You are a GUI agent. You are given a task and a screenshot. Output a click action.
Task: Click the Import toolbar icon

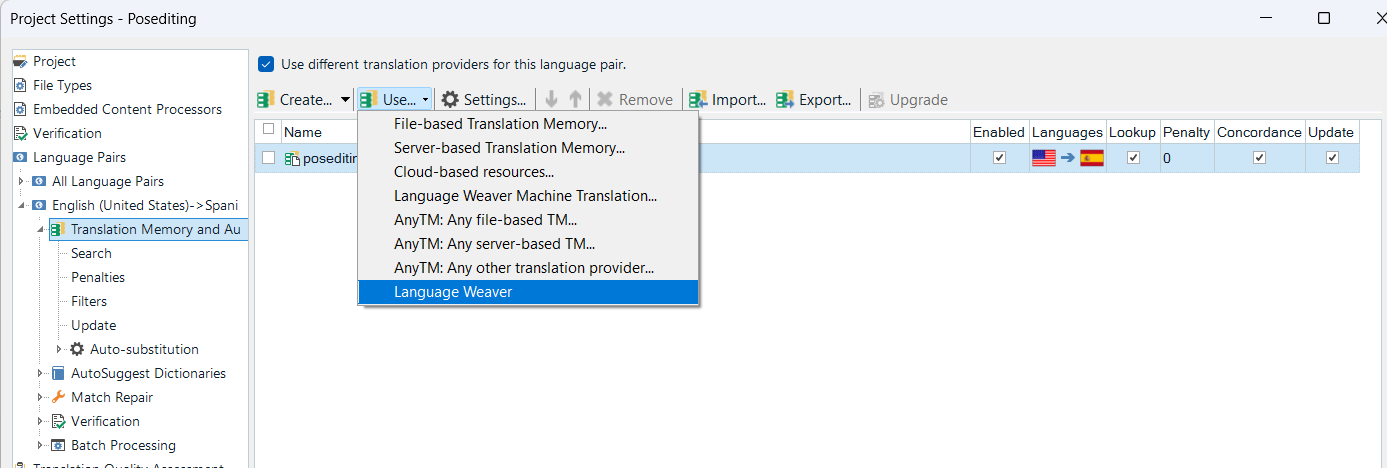click(x=698, y=99)
